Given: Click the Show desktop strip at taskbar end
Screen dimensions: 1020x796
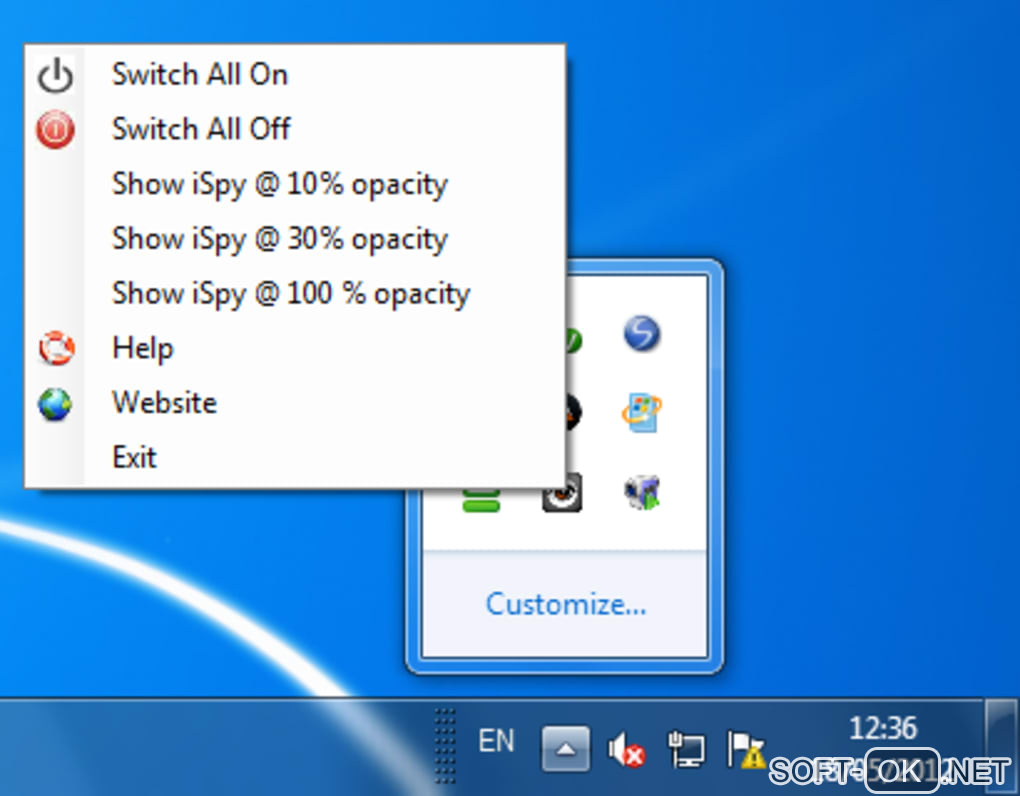Looking at the screenshot, I should click(1002, 747).
